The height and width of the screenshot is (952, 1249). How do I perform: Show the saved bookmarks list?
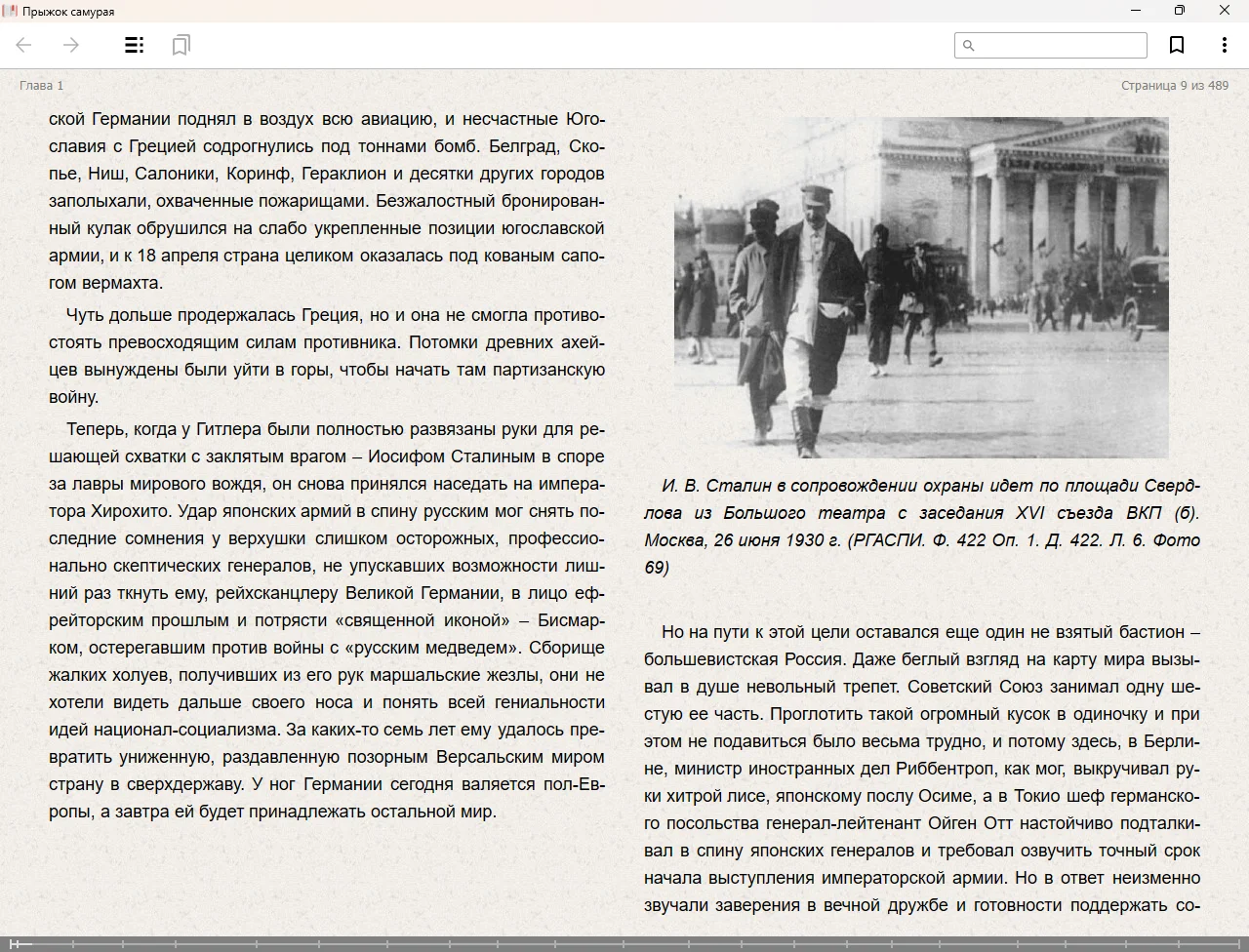[x=181, y=45]
